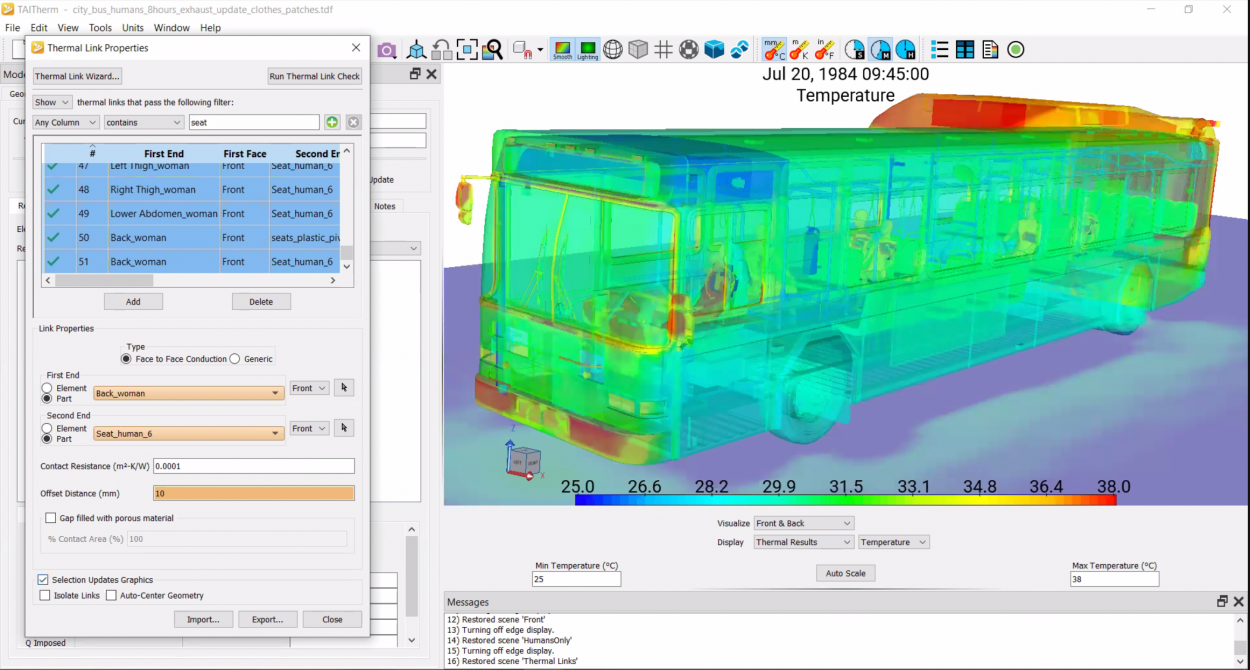Toggle the Lighting display icon

click(587, 50)
